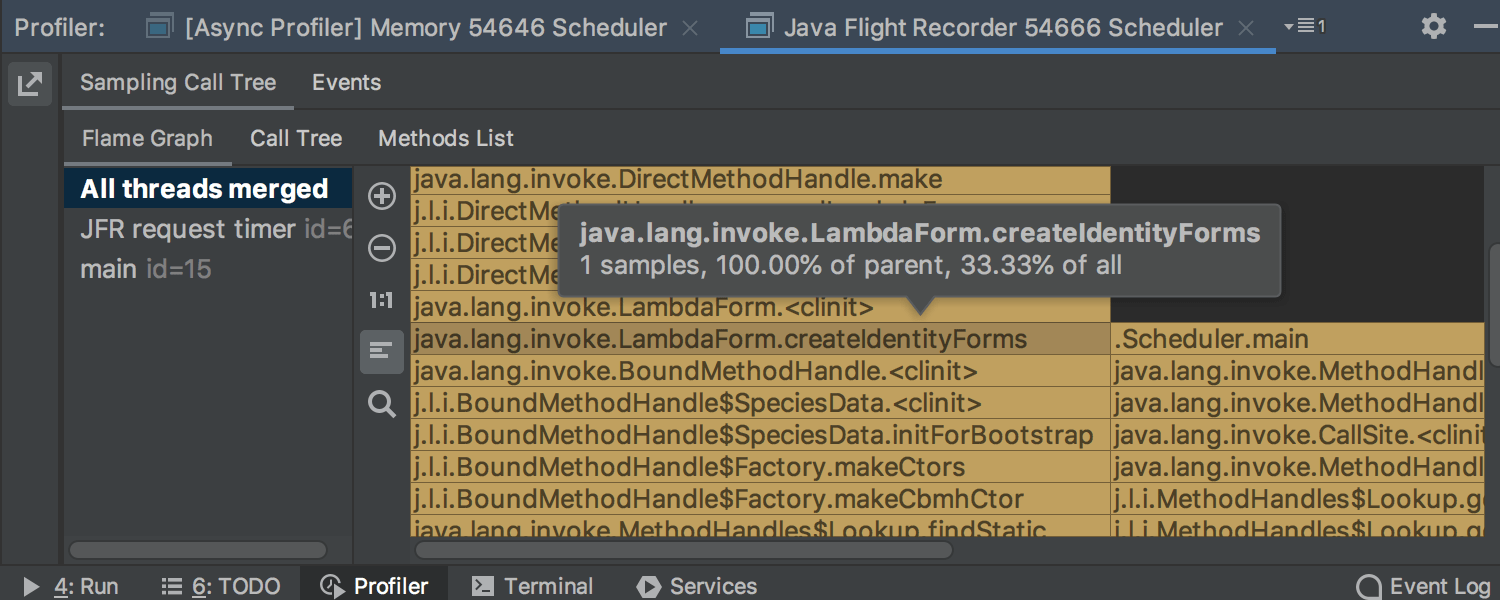Open the profiler settings gear
This screenshot has width=1500, height=600.
pos(1434,26)
